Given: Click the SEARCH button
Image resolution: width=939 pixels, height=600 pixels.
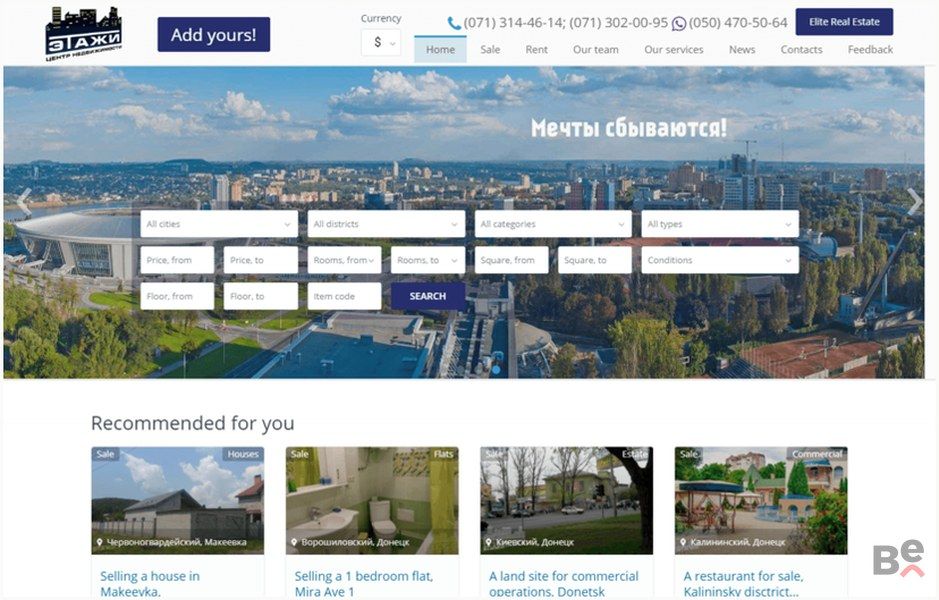Looking at the screenshot, I should 428,296.
